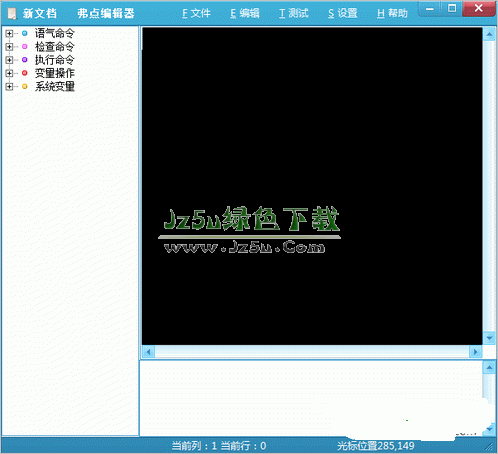
Task: Expand the 检查命令 tree node
Action: [9, 47]
